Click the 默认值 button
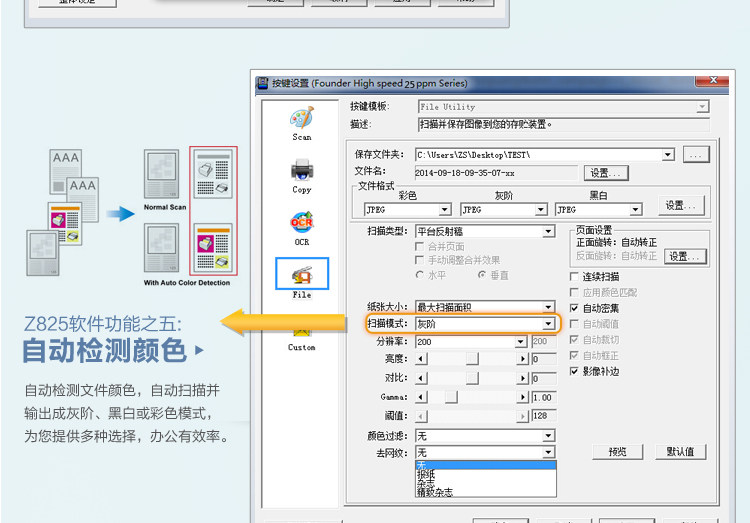The image size is (750, 523). (681, 452)
